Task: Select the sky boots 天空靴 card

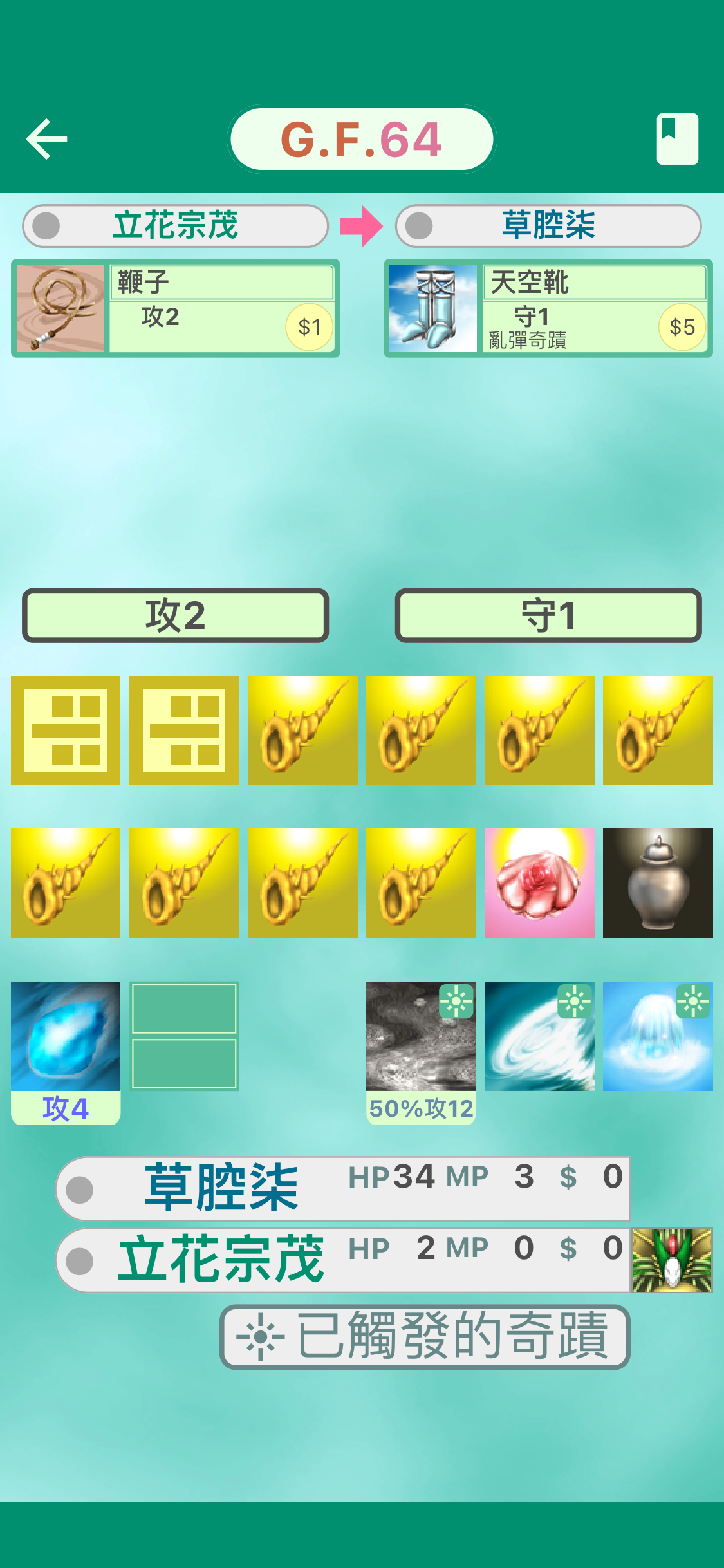Action: (548, 308)
